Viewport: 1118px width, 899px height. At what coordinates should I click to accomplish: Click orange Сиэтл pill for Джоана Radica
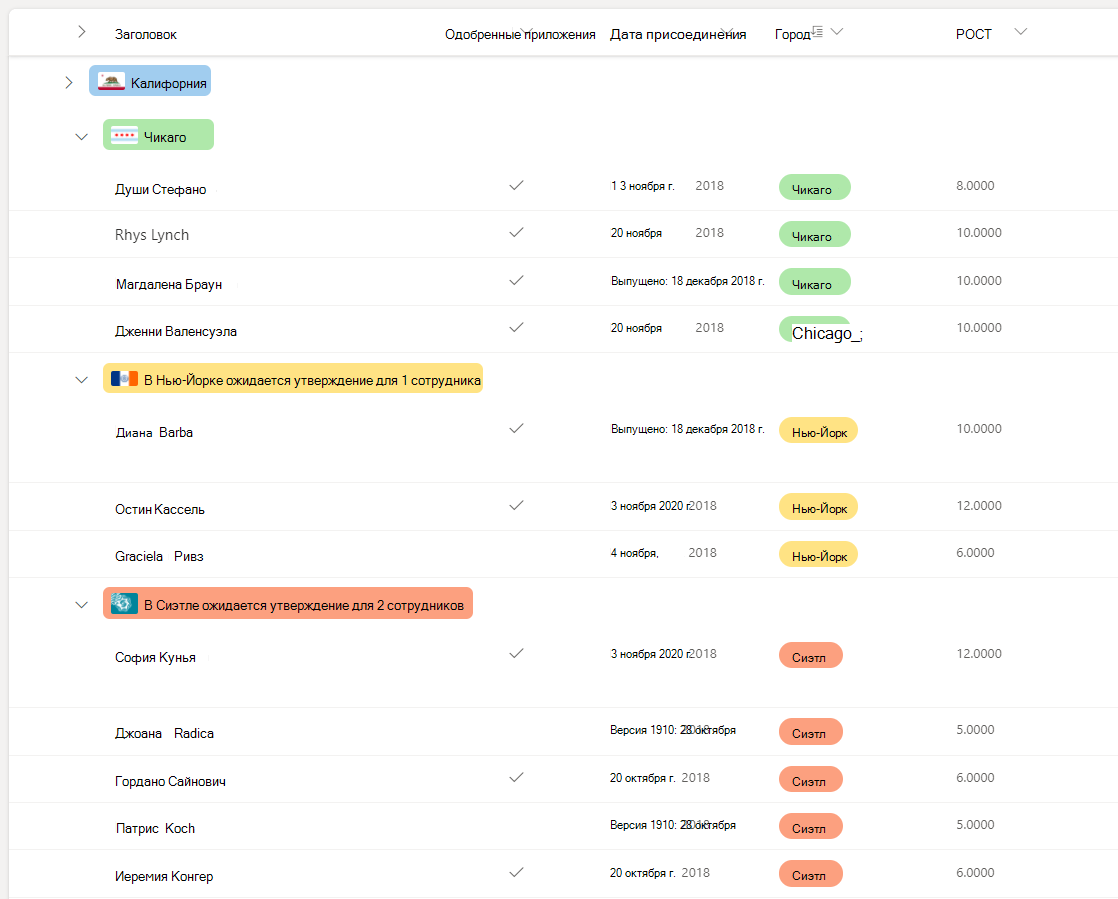tap(810, 732)
